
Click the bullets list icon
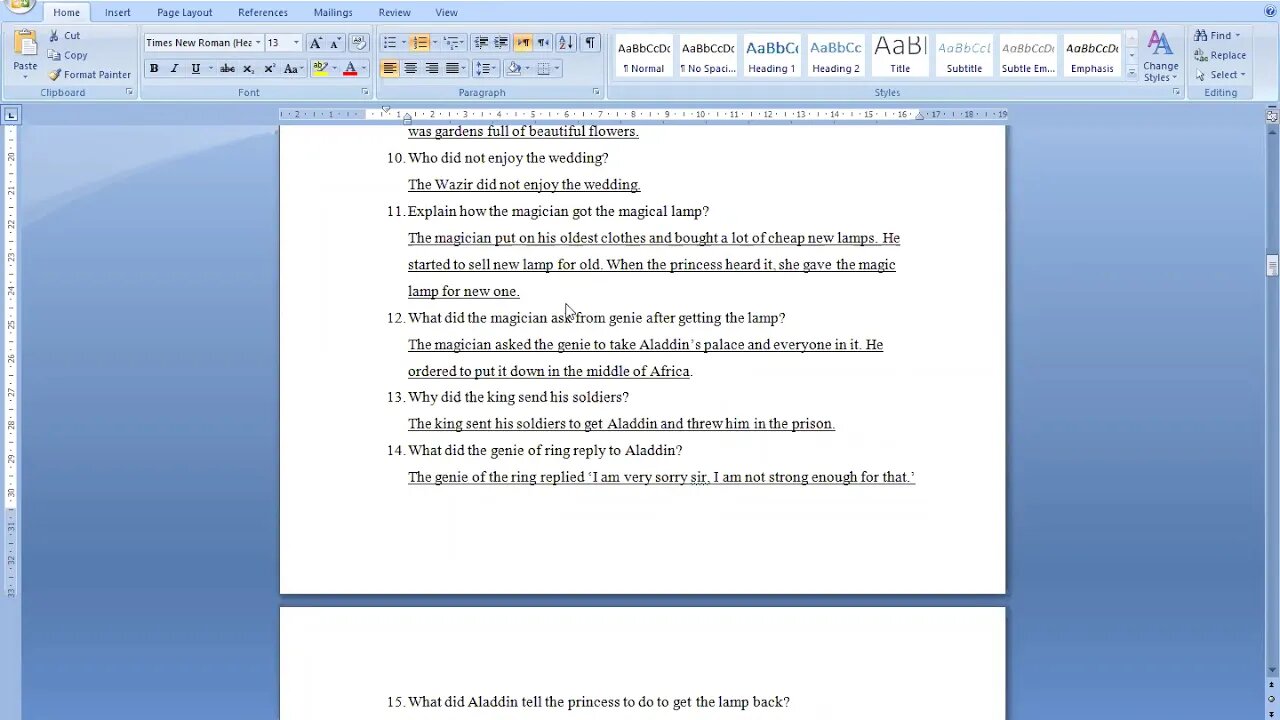(390, 42)
